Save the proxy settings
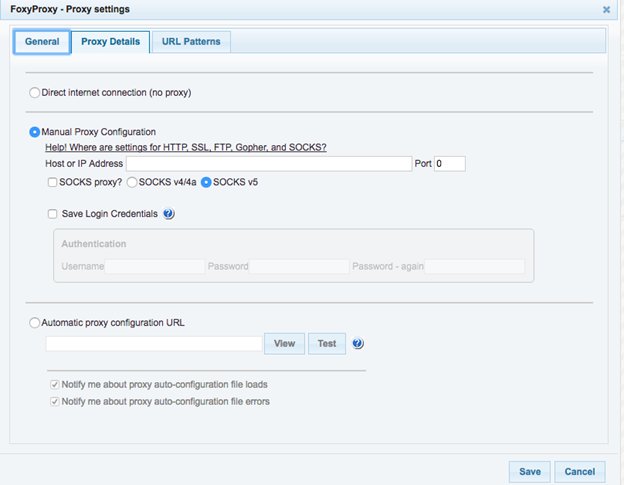 tap(530, 472)
